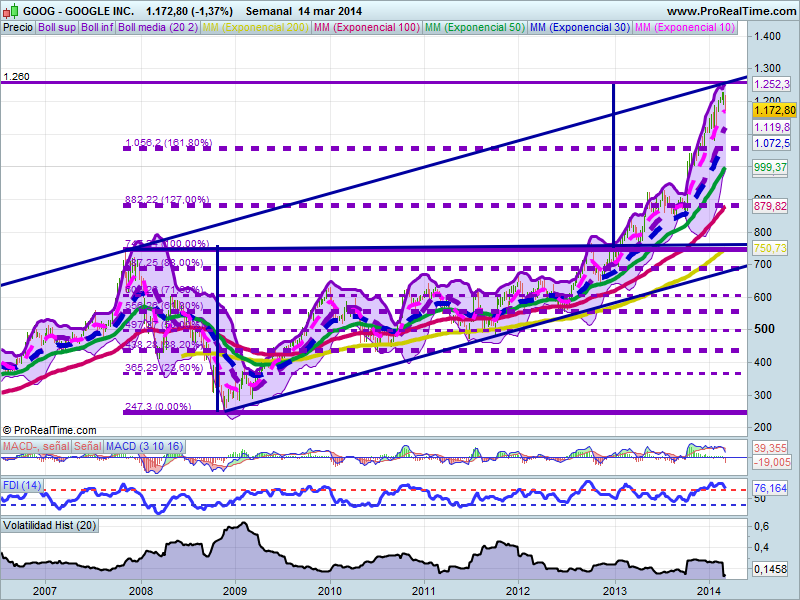Click the 2010 year label on time axis
The width and height of the screenshot is (800, 600).
[330, 591]
